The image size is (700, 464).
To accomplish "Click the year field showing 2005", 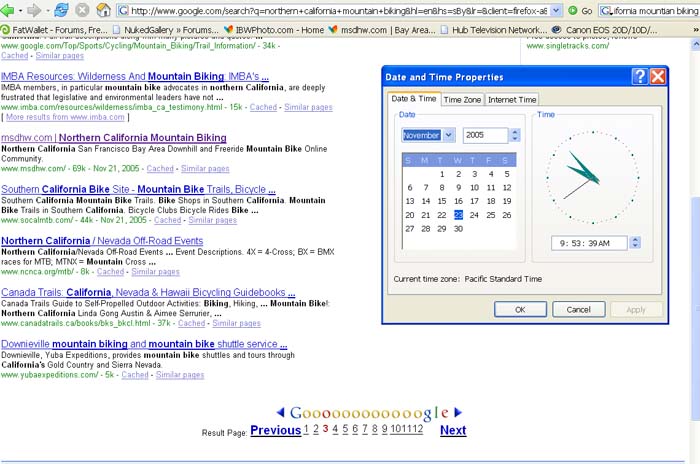I will point(485,135).
